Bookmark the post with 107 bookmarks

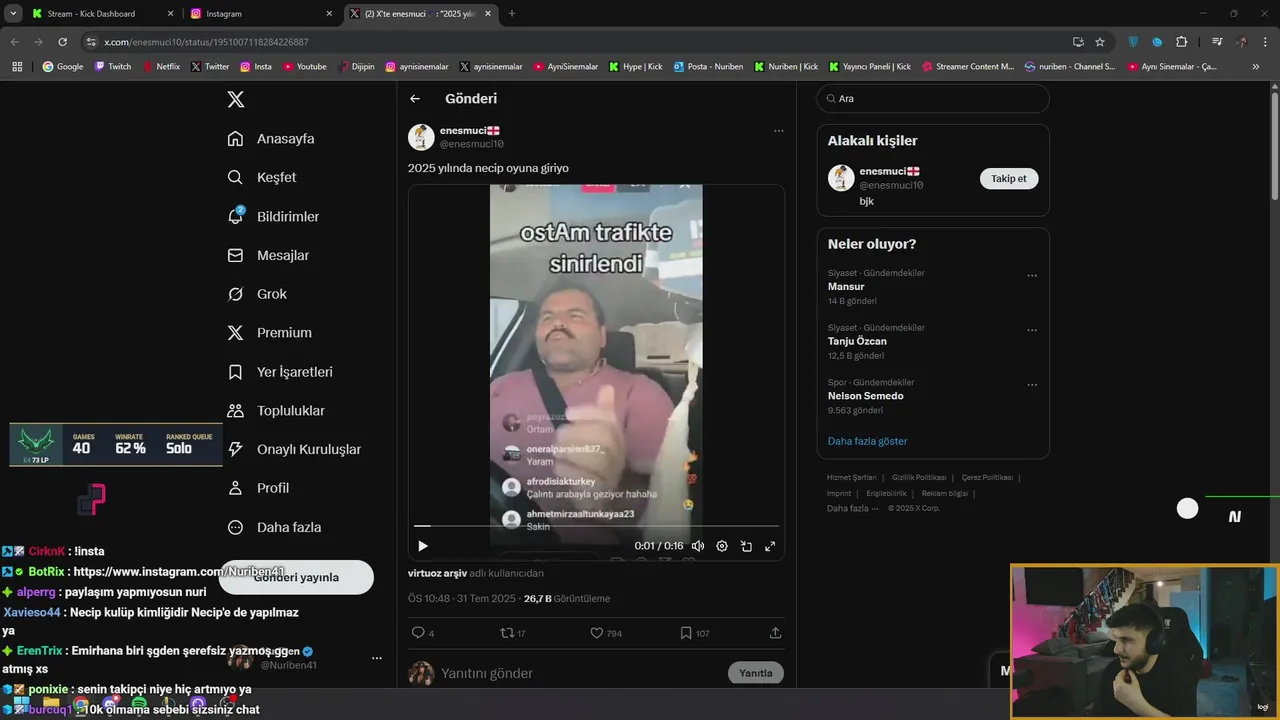click(695, 633)
